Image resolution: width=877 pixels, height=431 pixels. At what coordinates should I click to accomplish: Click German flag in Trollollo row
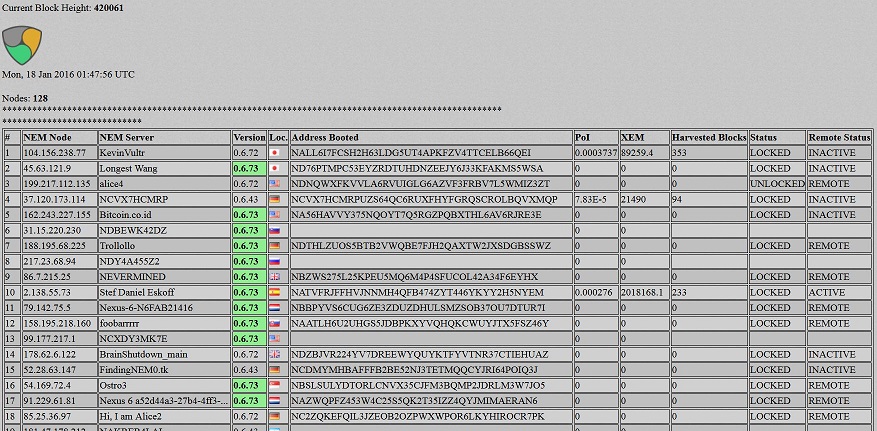(274, 246)
